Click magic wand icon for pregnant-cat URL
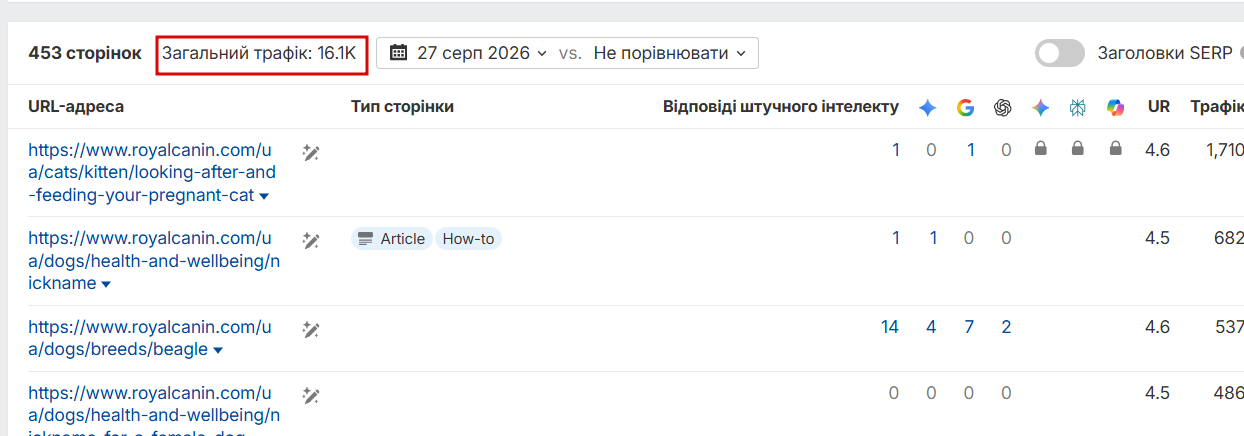 [311, 152]
